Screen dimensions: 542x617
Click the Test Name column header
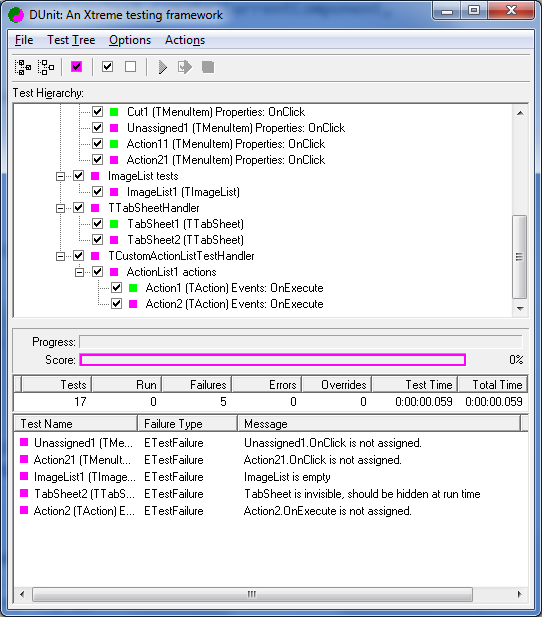76,424
